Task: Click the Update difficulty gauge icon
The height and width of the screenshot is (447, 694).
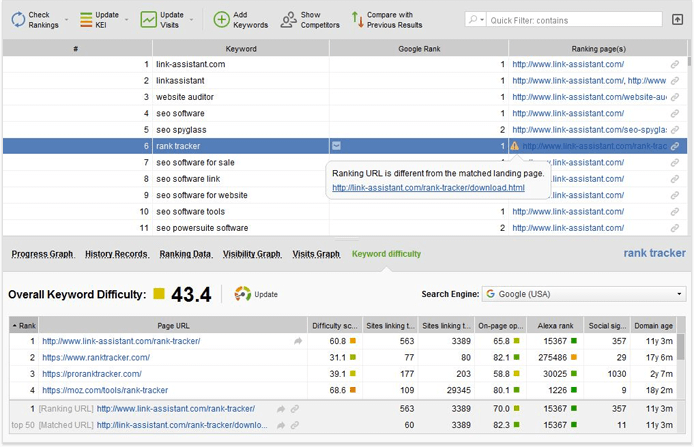Action: tap(243, 293)
